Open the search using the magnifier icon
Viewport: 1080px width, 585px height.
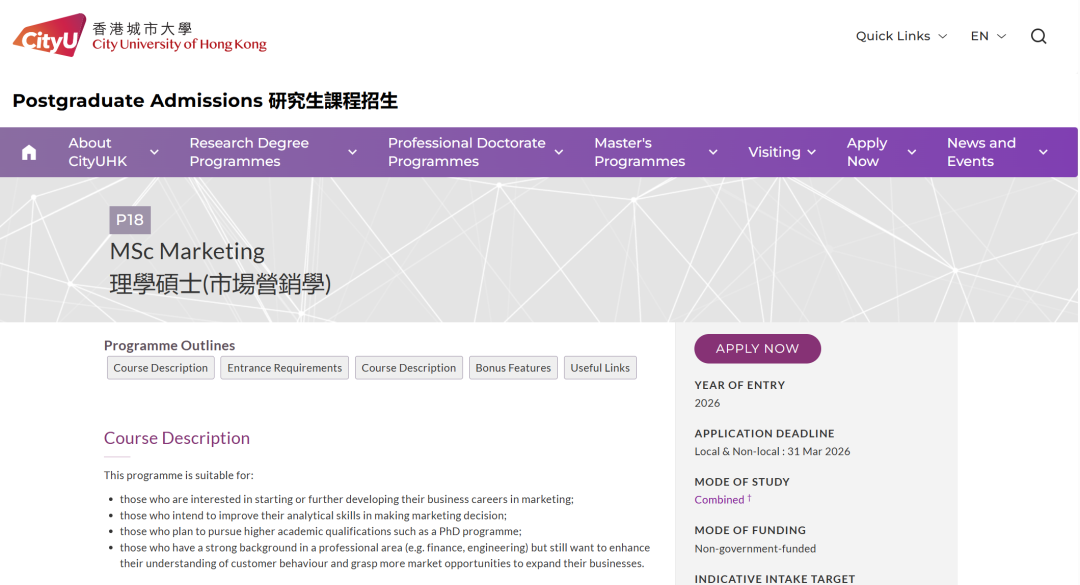tap(1038, 35)
